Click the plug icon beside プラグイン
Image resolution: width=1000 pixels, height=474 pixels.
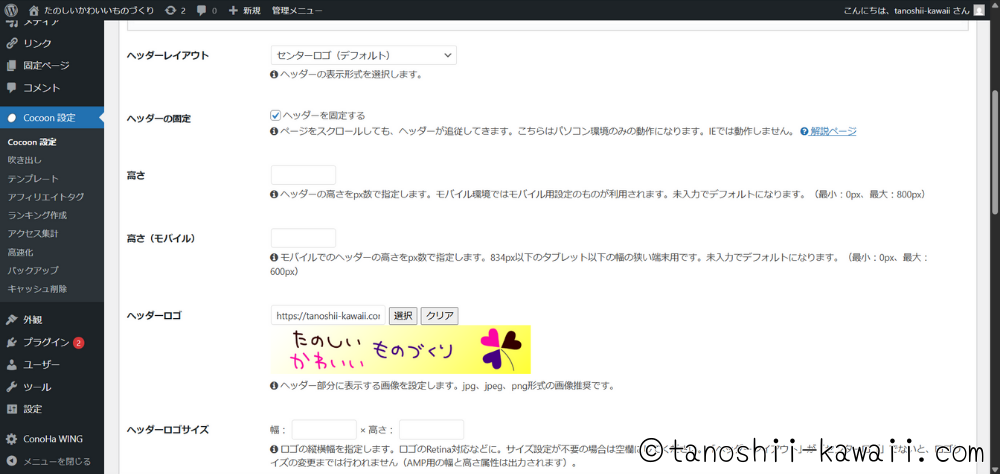tap(11, 343)
